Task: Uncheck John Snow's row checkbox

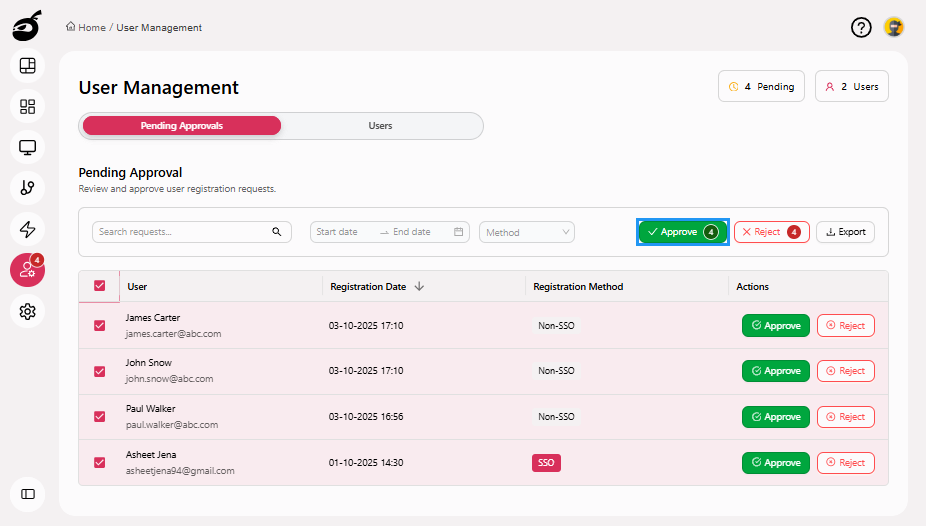Action: click(100, 371)
